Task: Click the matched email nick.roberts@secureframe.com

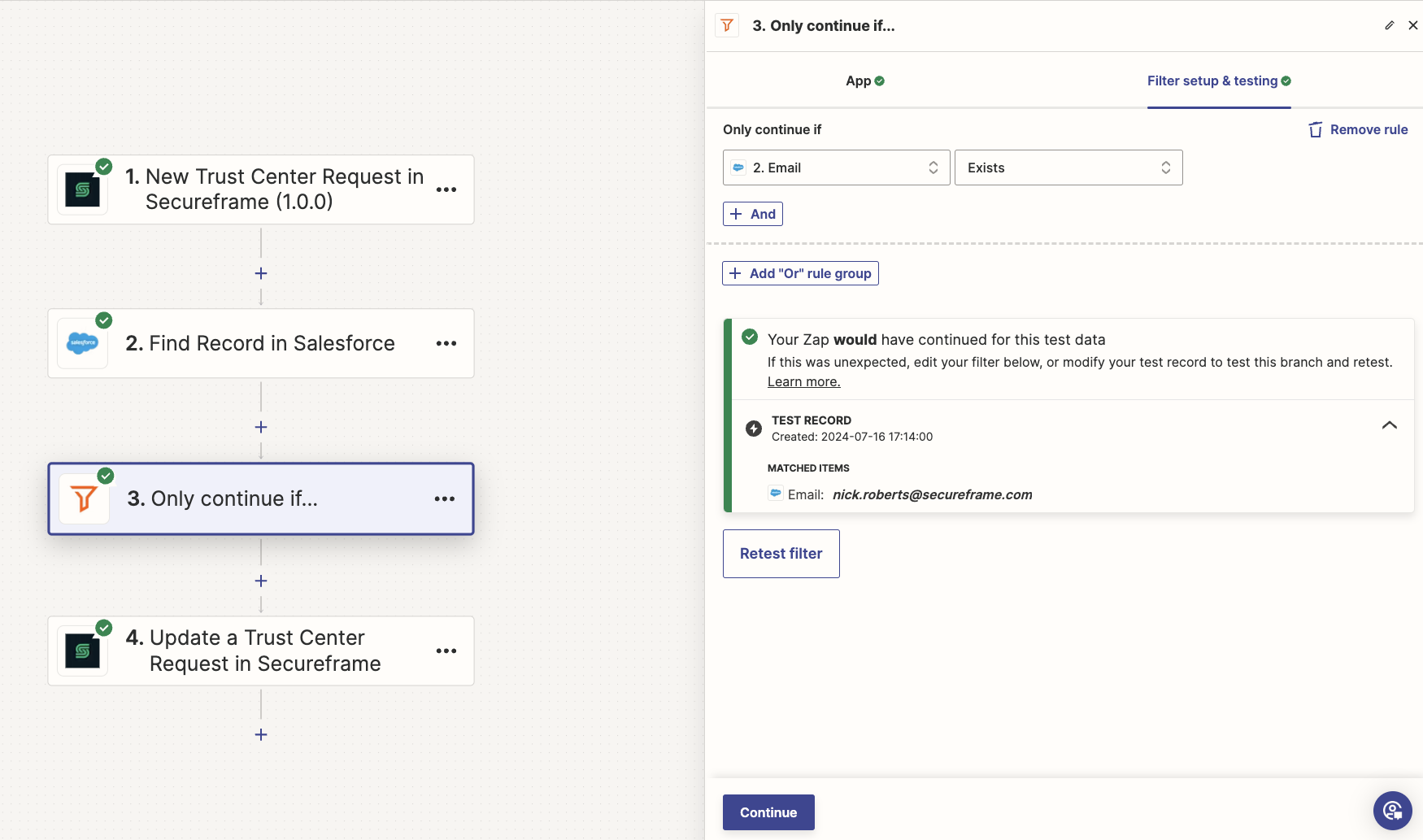Action: click(933, 494)
